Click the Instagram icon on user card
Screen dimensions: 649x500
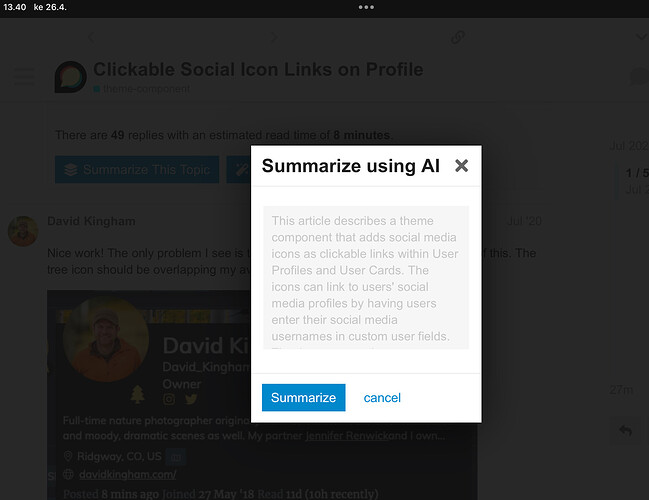pos(169,399)
